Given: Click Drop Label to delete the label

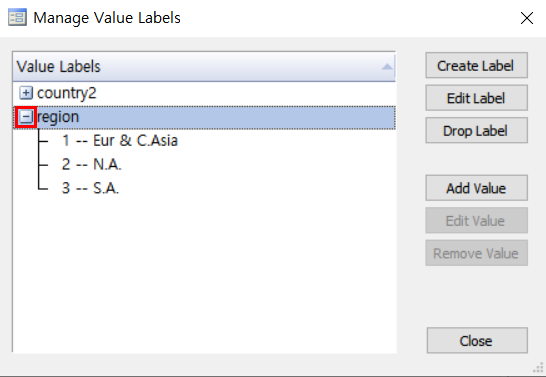Looking at the screenshot, I should 476,131.
